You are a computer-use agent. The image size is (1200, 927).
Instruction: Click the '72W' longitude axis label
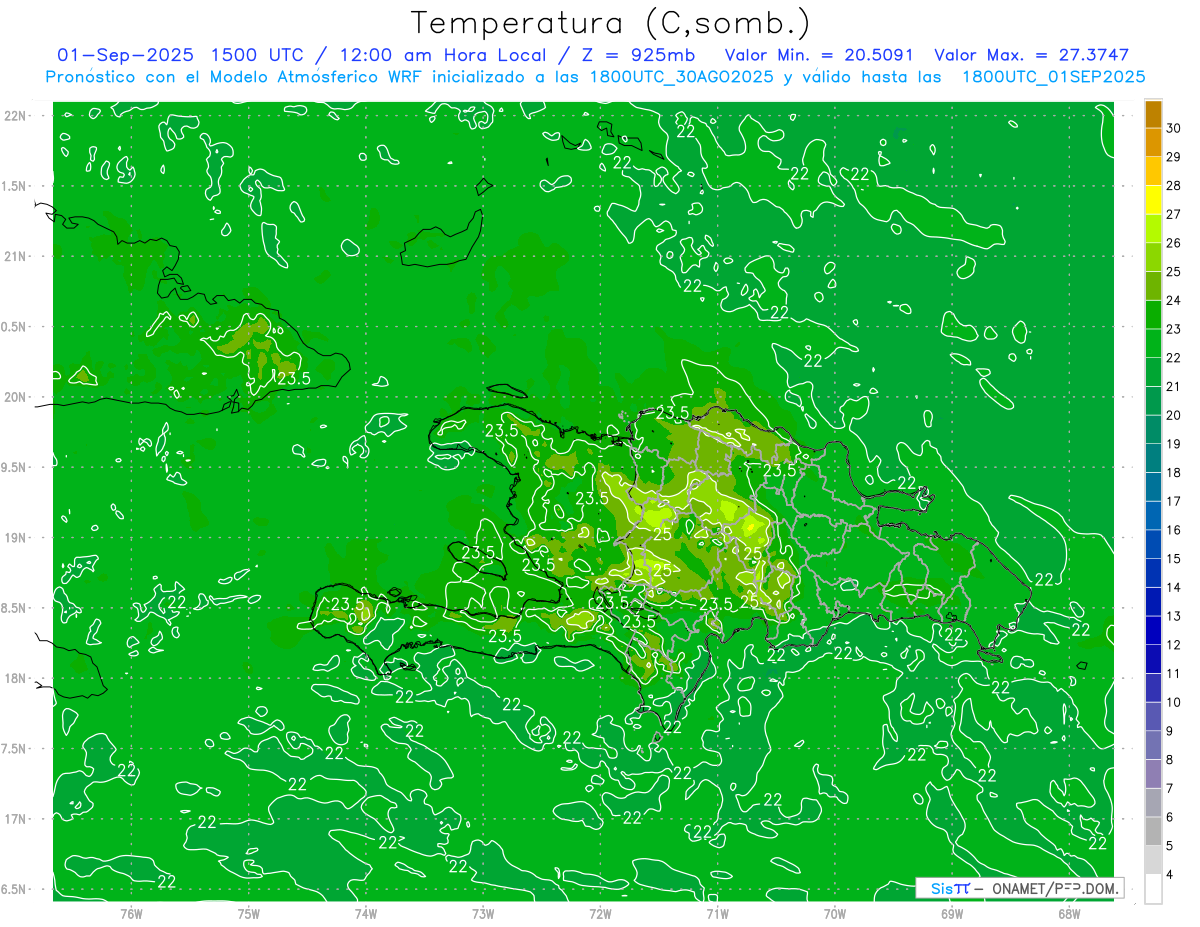coord(600,914)
